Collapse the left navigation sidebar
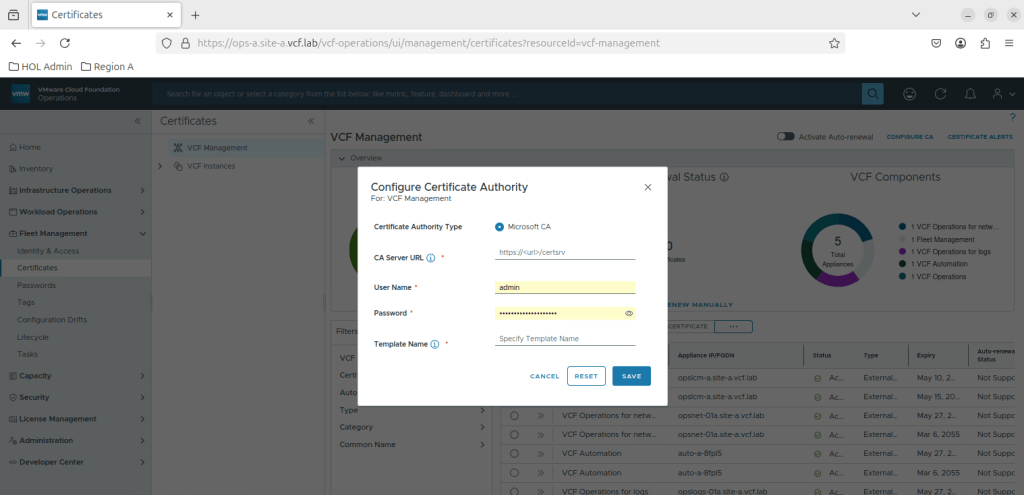 pyautogui.click(x=138, y=121)
